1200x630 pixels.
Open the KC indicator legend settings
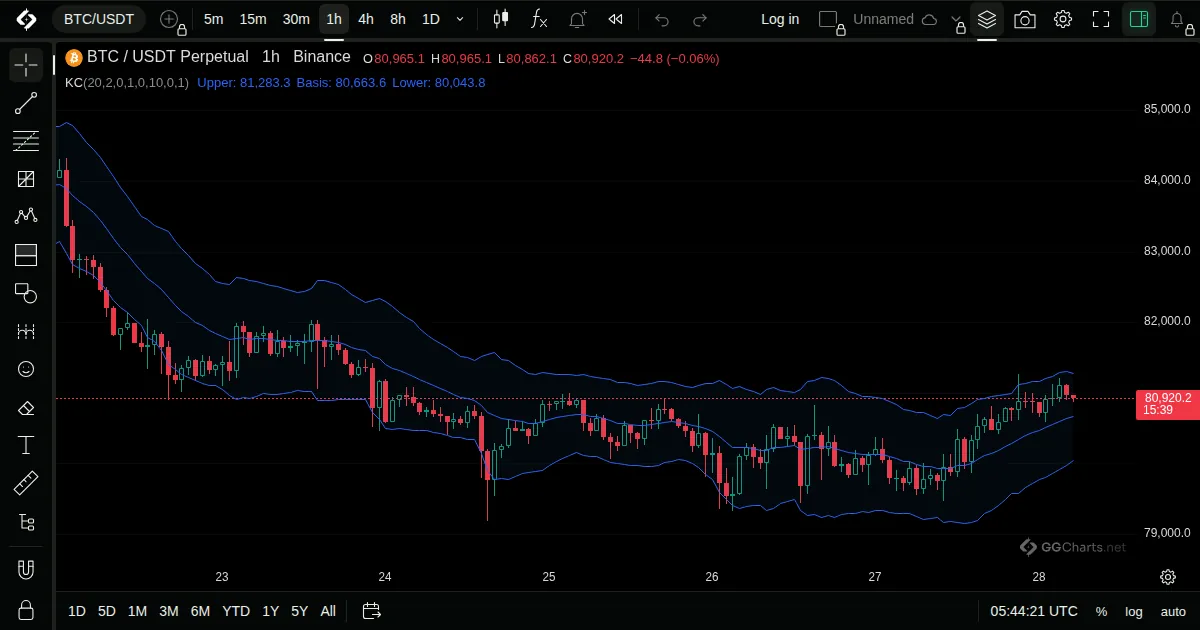pos(126,83)
